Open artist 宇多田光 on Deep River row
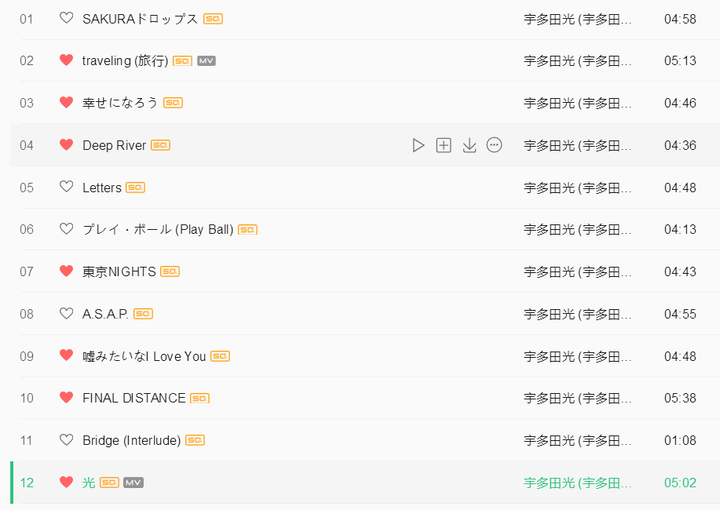Screen dimensions: 720x510 point(578,145)
